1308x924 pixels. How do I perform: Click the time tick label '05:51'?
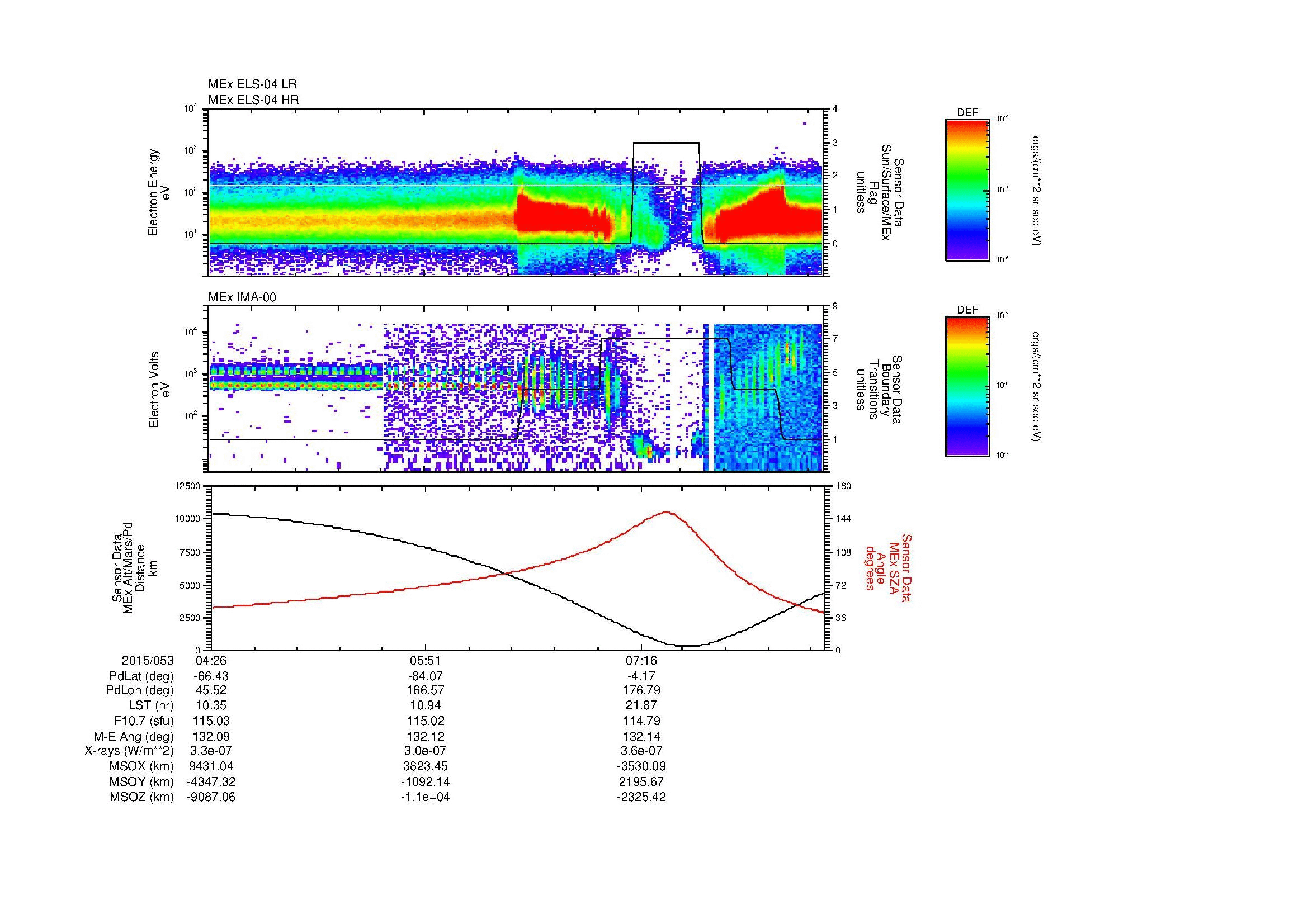pos(426,660)
